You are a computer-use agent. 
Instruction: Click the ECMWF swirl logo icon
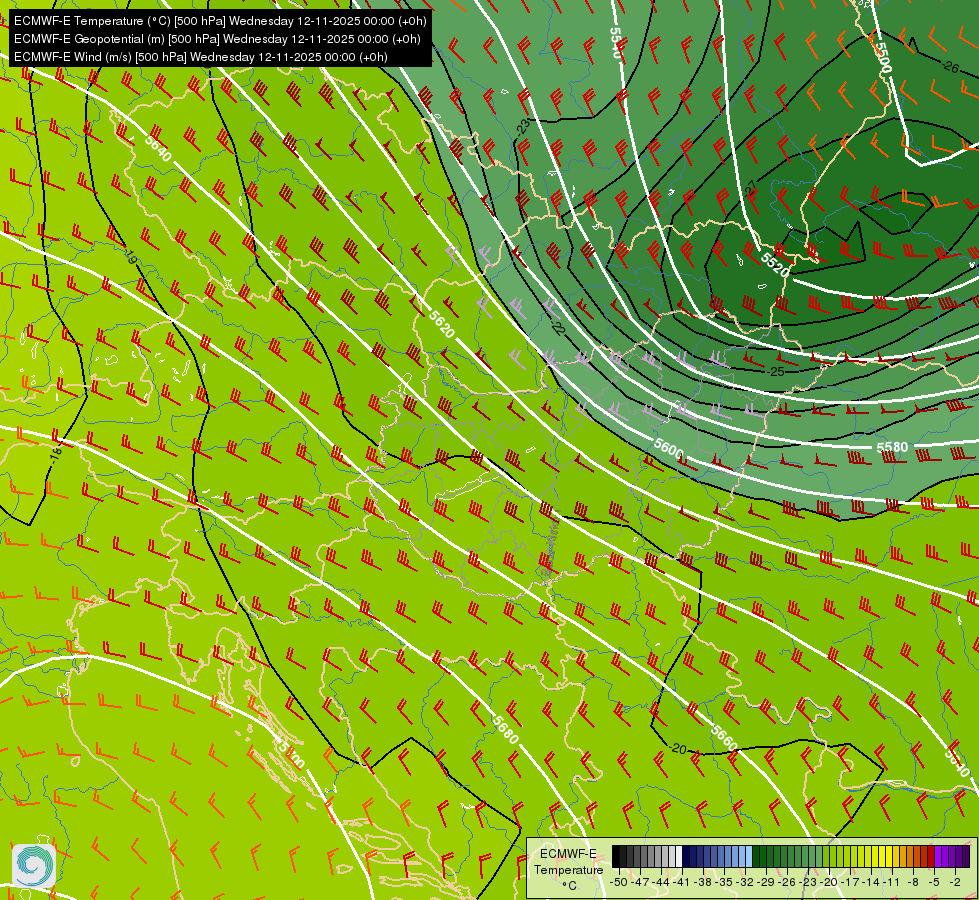click(x=34, y=865)
